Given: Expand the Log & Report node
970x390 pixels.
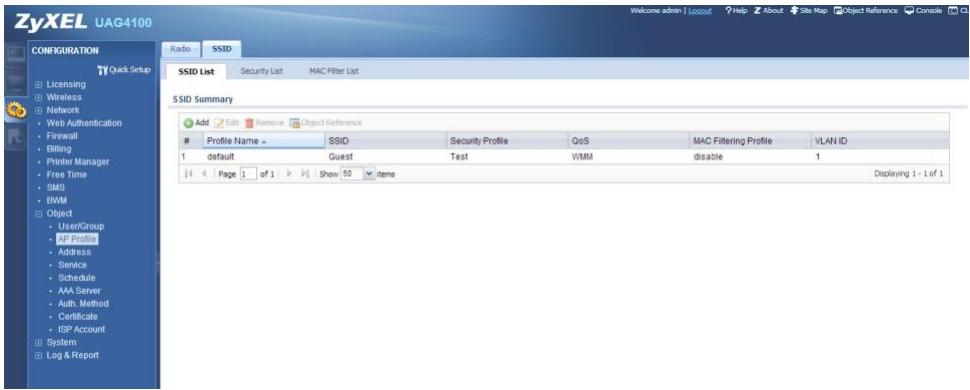Looking at the screenshot, I should pos(38,355).
